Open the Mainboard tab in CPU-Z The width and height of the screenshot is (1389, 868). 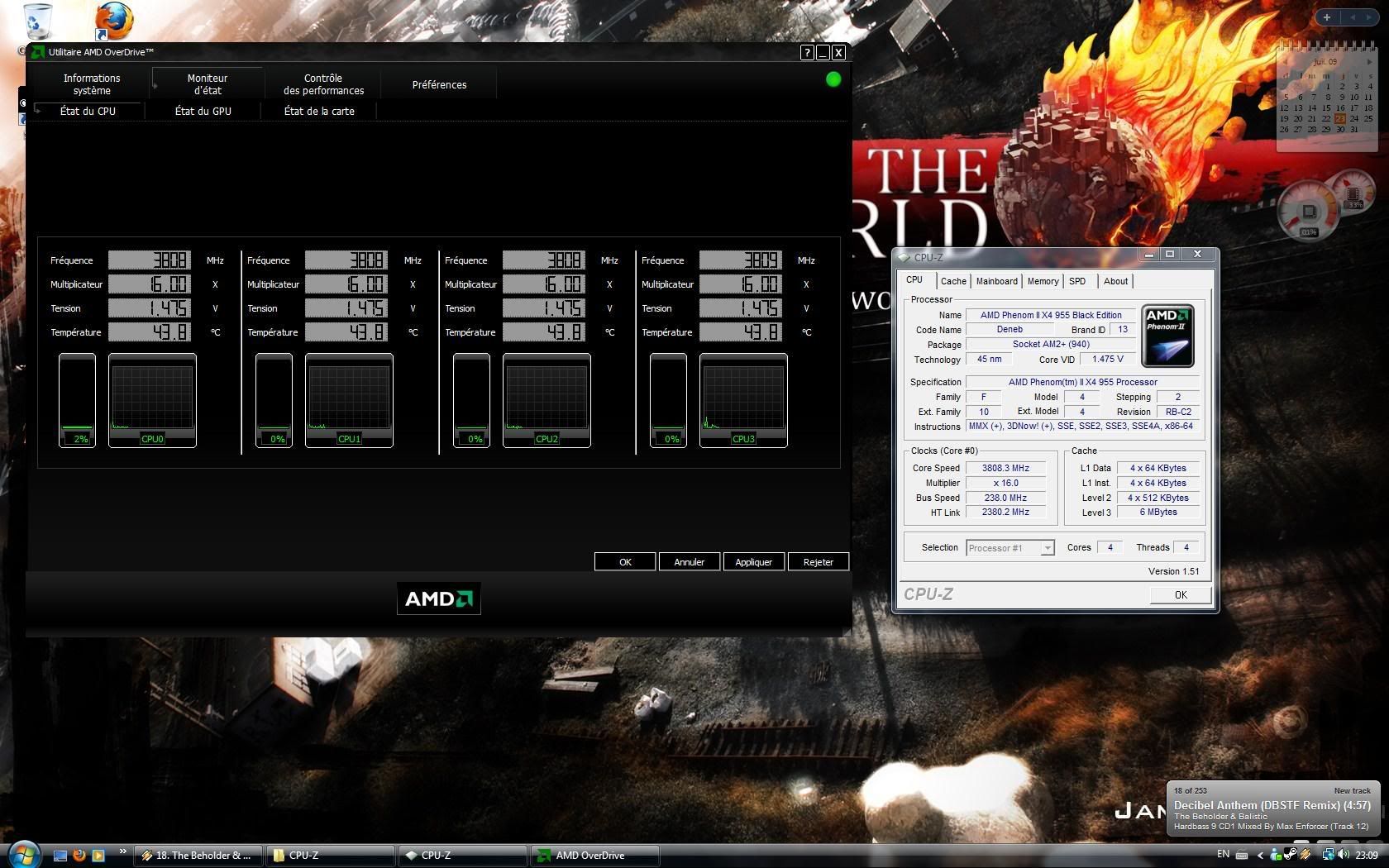click(x=996, y=281)
